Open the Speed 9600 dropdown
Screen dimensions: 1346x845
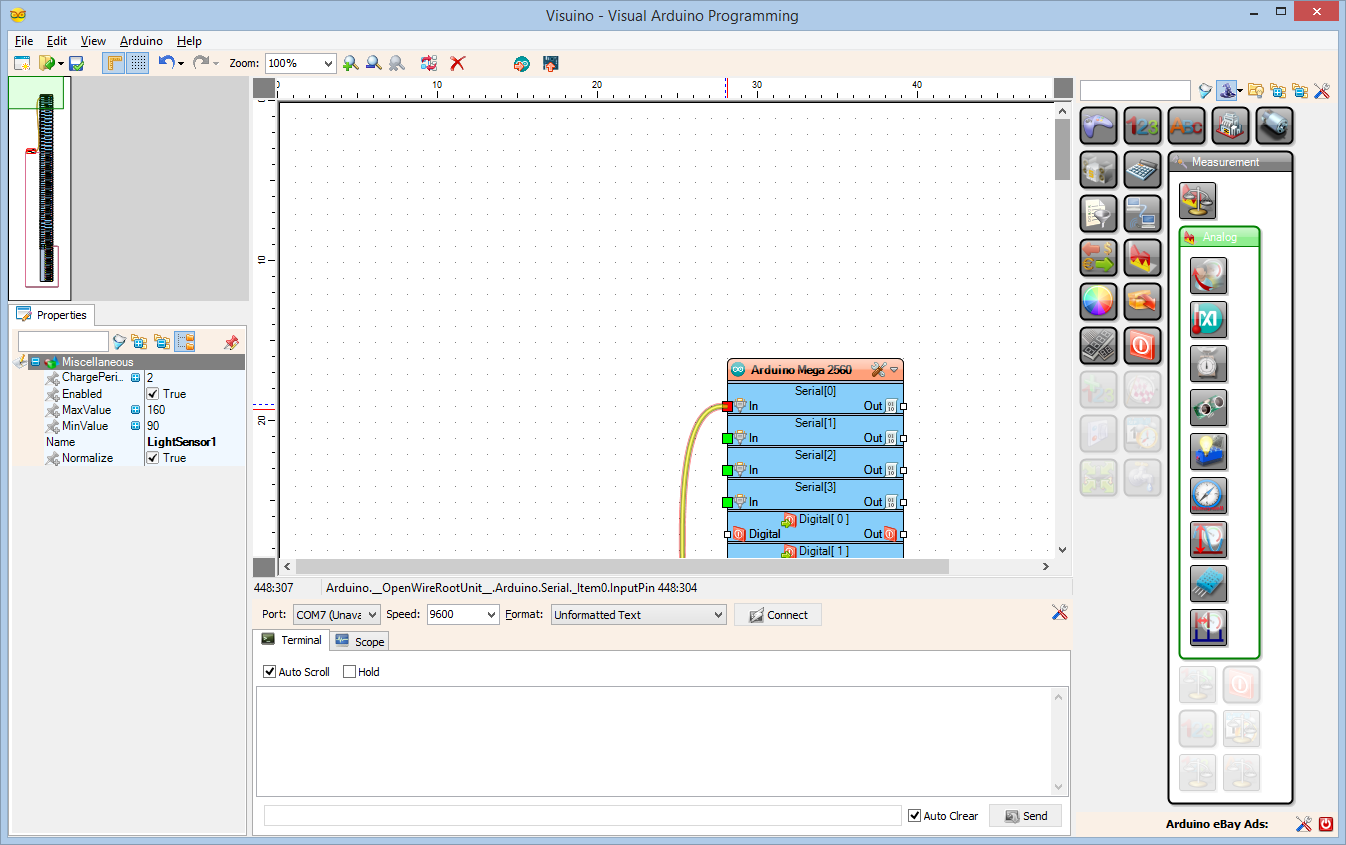[491, 615]
